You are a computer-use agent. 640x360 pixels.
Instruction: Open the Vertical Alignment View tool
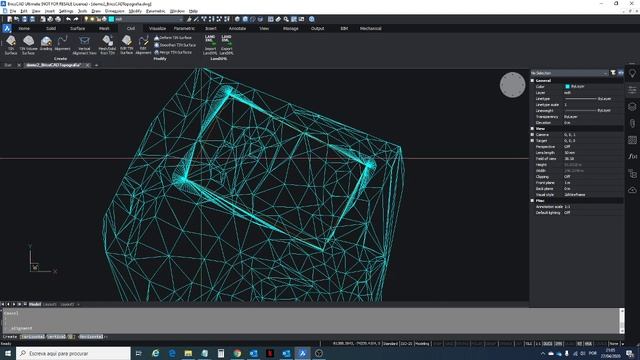pos(84,44)
